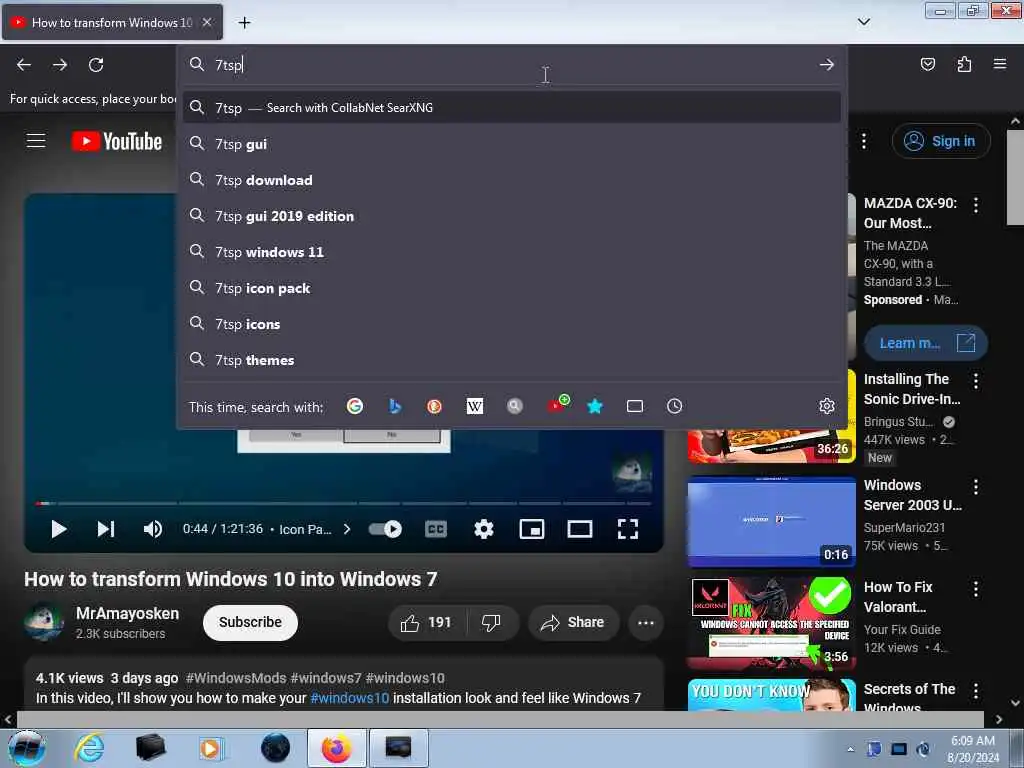Open Windows Media Player taskbar icon

[x=210, y=748]
